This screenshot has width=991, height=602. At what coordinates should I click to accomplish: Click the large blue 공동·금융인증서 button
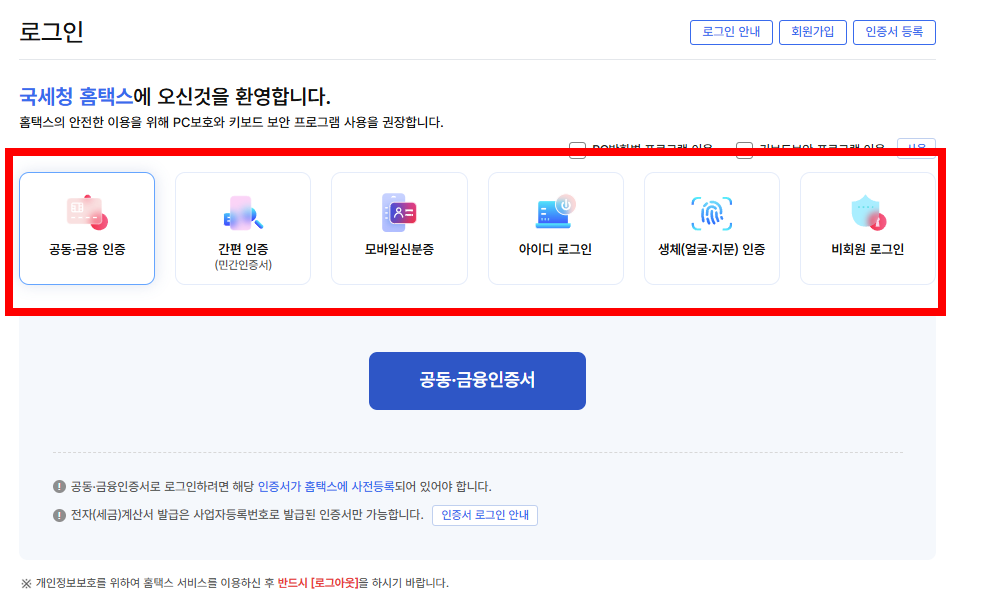pyautogui.click(x=477, y=381)
